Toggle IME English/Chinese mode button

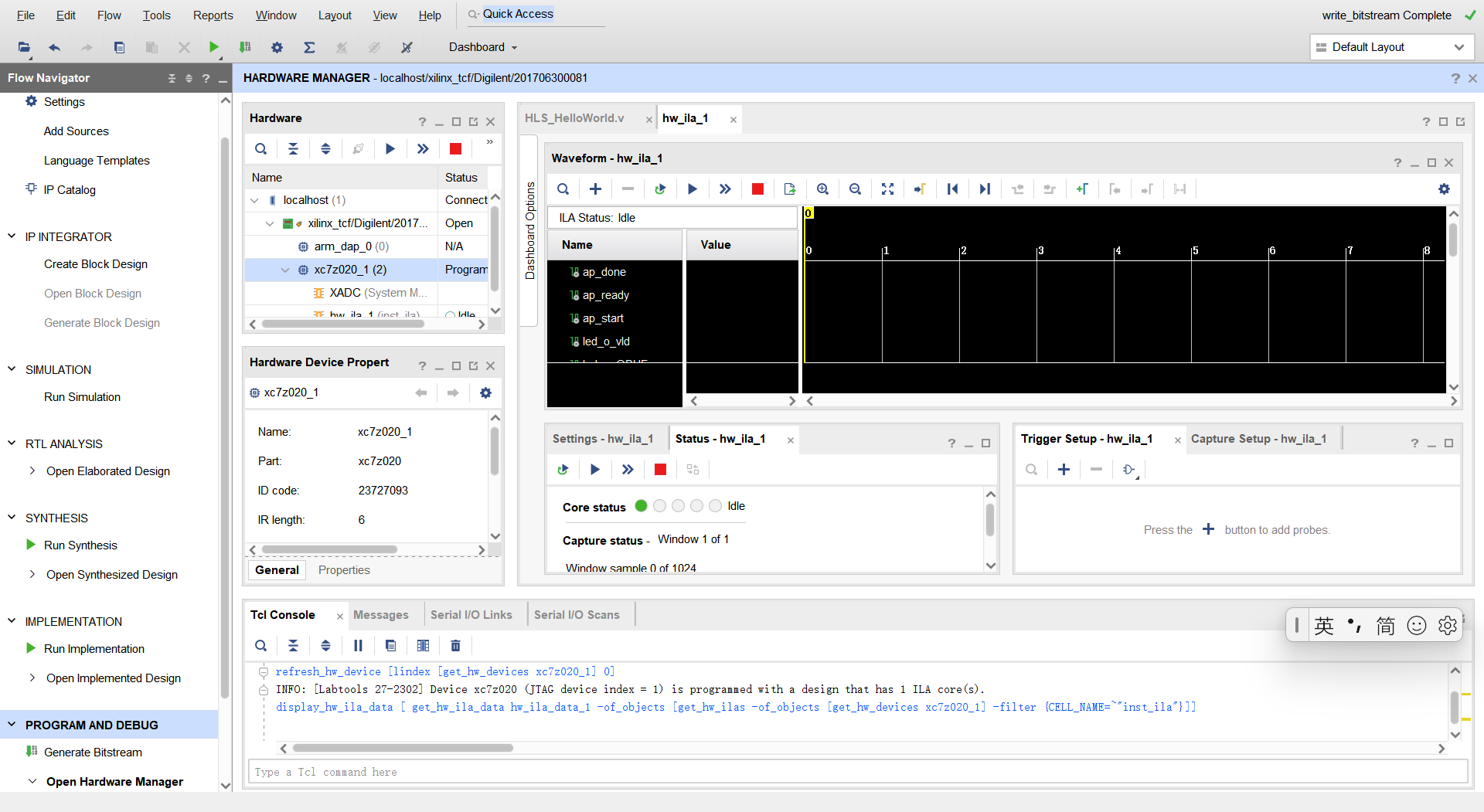[1324, 626]
